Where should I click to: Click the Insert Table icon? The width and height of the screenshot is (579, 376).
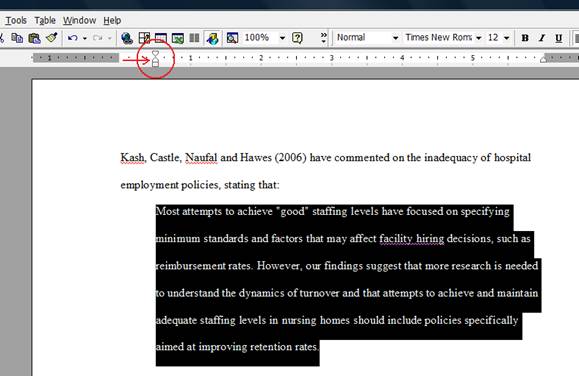point(161,38)
